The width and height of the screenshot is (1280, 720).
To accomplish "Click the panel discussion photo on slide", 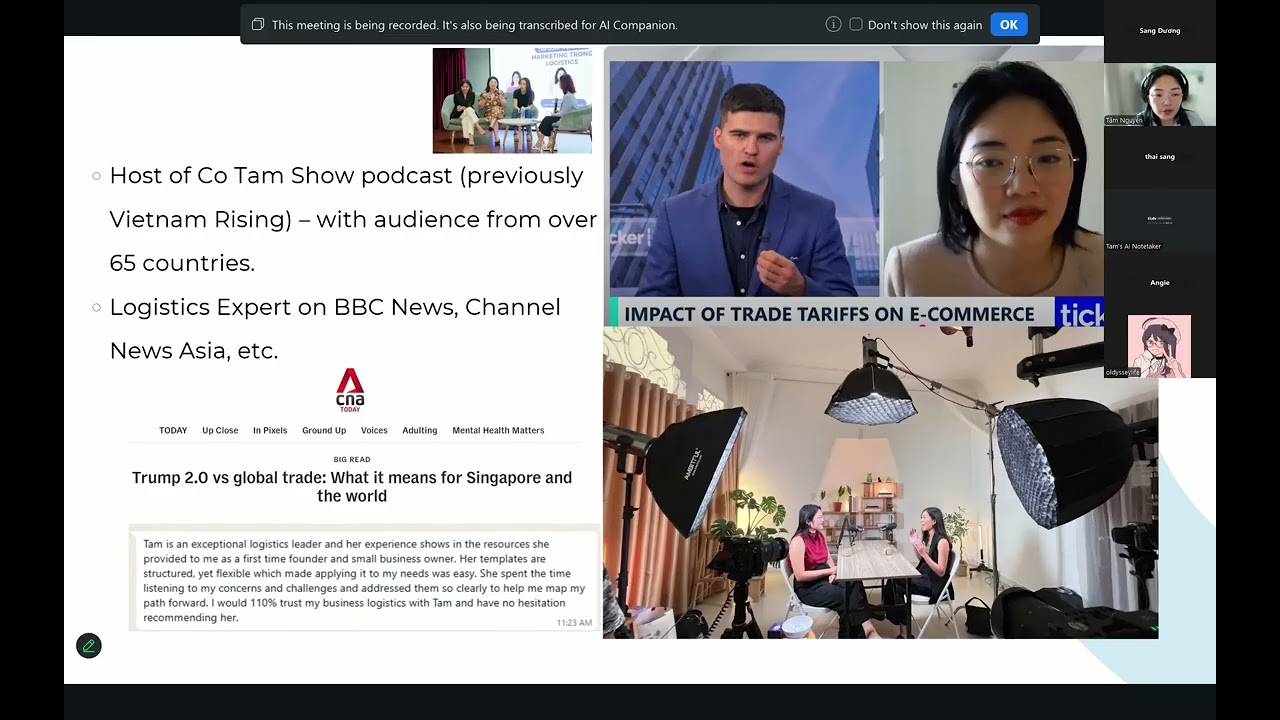I will click(x=512, y=101).
